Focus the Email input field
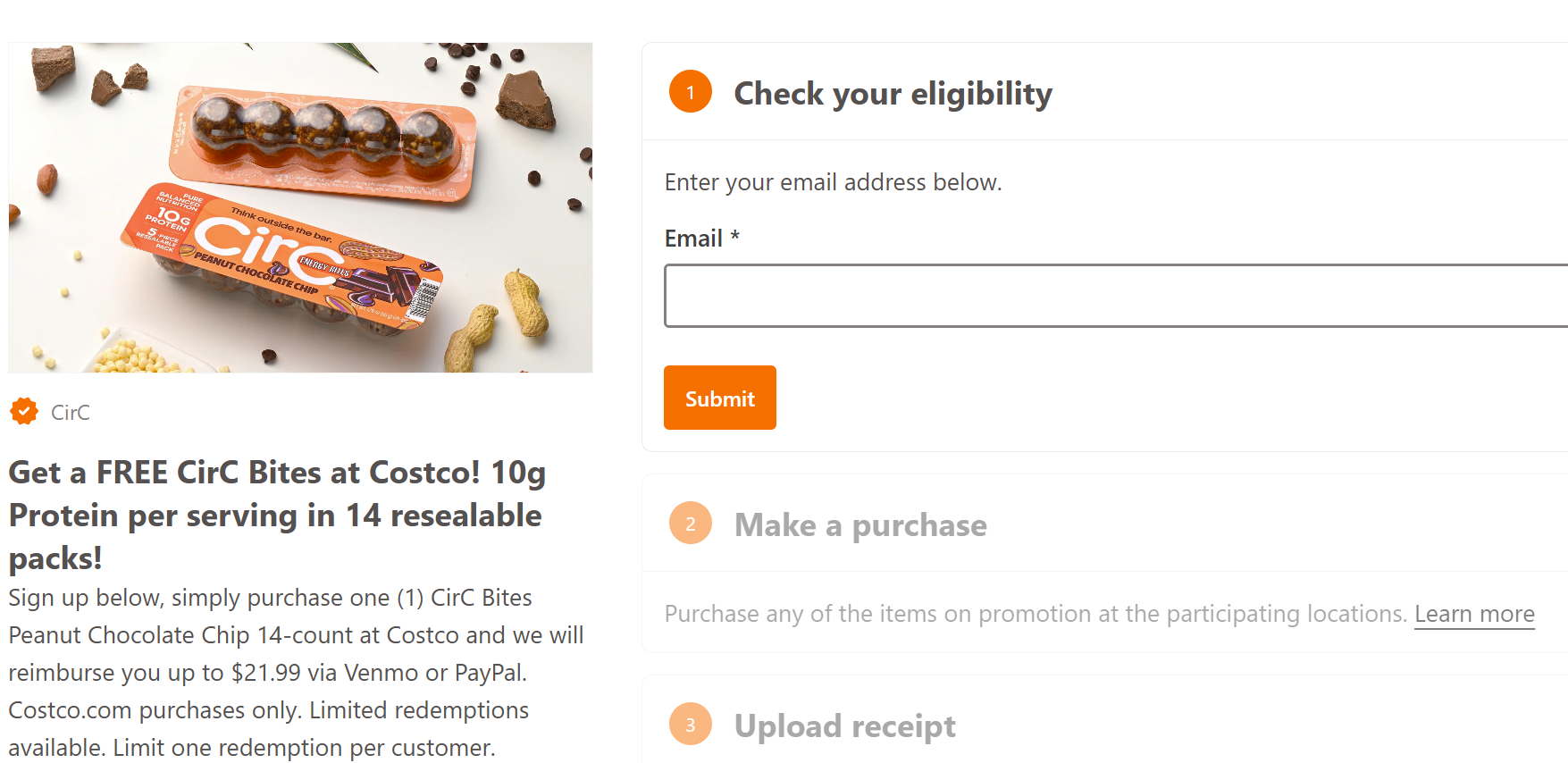 coord(1115,296)
